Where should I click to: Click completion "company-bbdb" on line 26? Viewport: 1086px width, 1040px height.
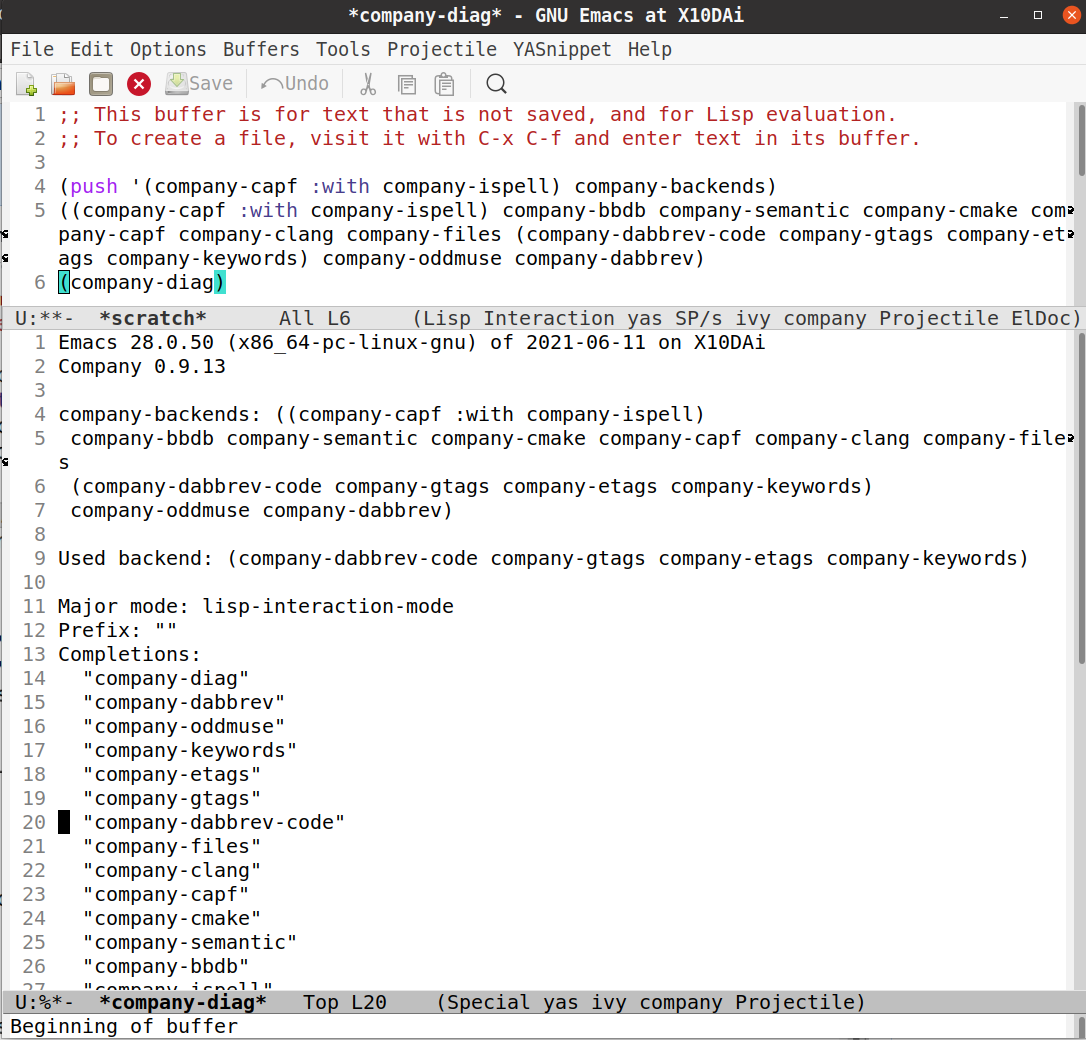166,967
